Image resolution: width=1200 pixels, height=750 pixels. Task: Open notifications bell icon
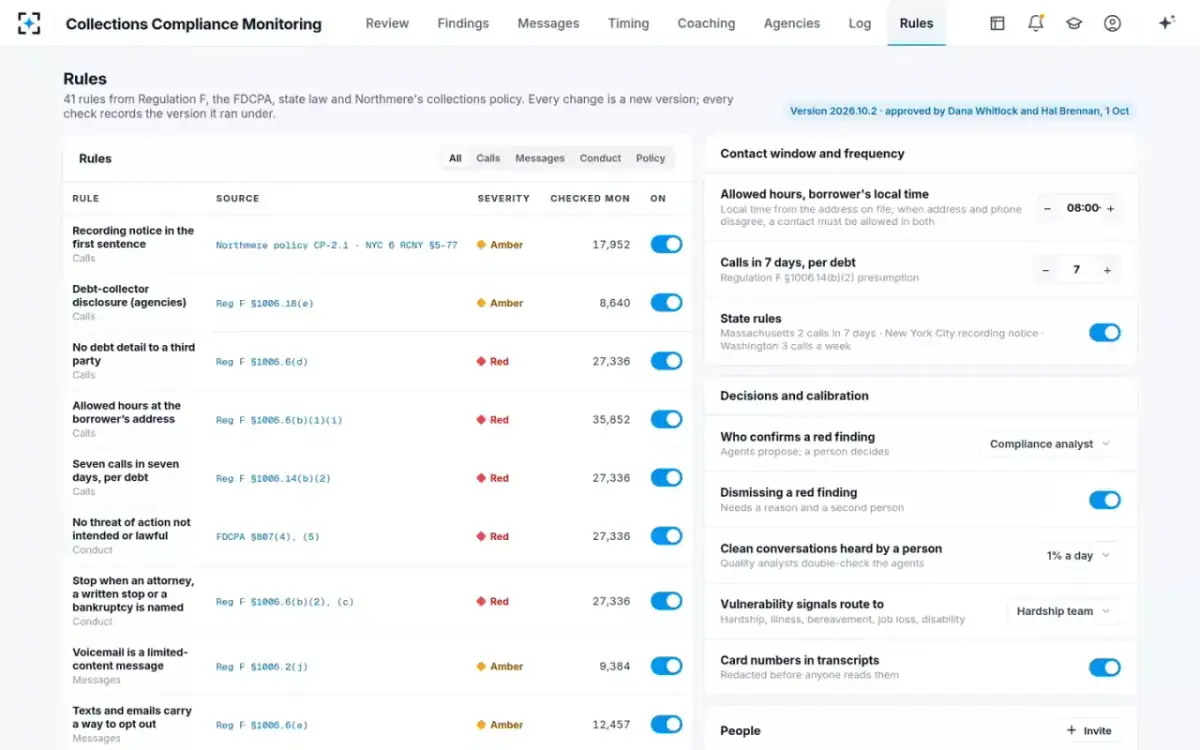coord(1036,23)
